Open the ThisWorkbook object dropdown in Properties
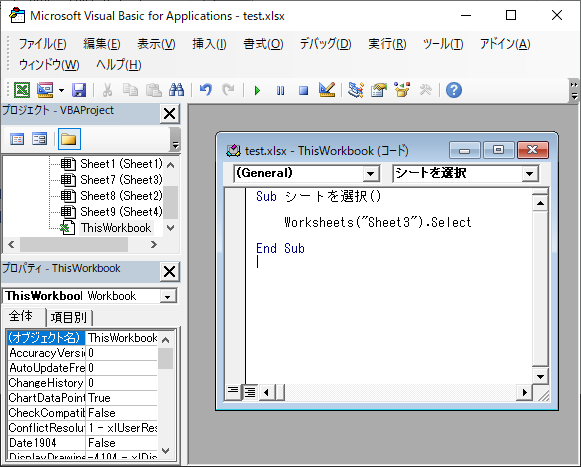Image resolution: width=581 pixels, height=467 pixels. click(167, 297)
